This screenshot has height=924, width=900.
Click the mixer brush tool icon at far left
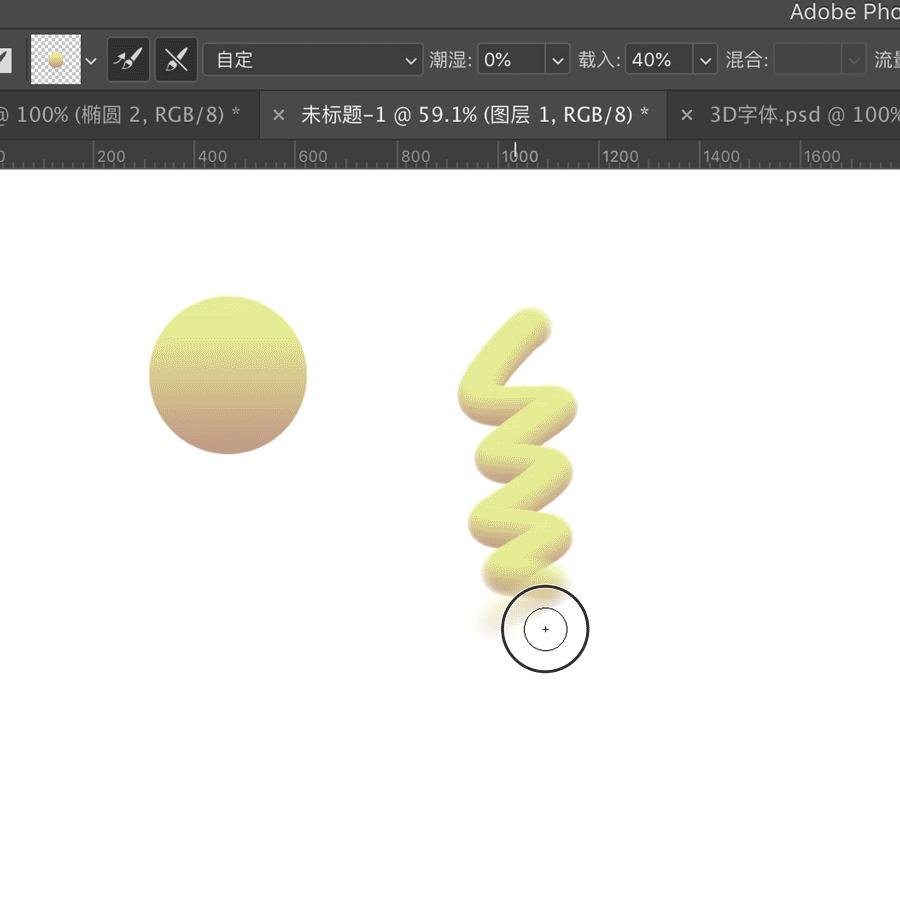(x=4, y=60)
